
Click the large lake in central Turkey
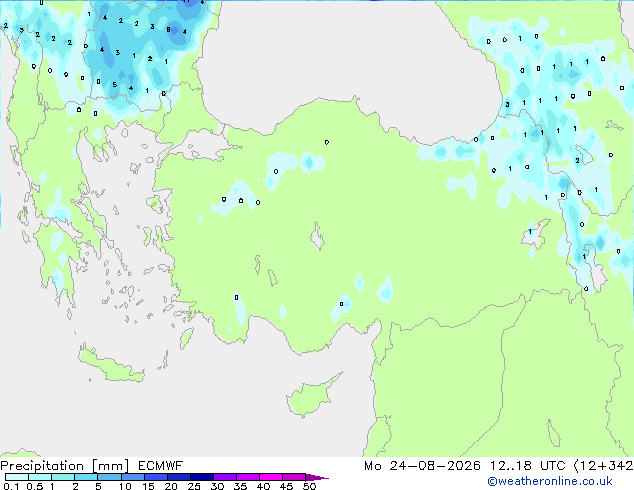coord(317,236)
